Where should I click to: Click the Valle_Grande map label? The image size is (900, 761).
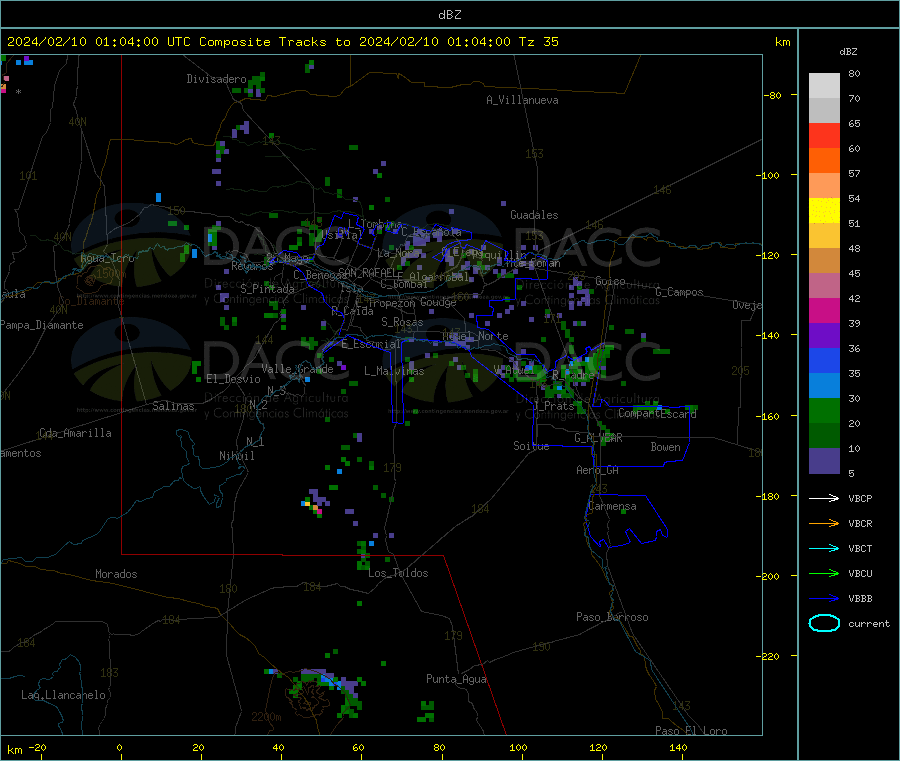[297, 369]
